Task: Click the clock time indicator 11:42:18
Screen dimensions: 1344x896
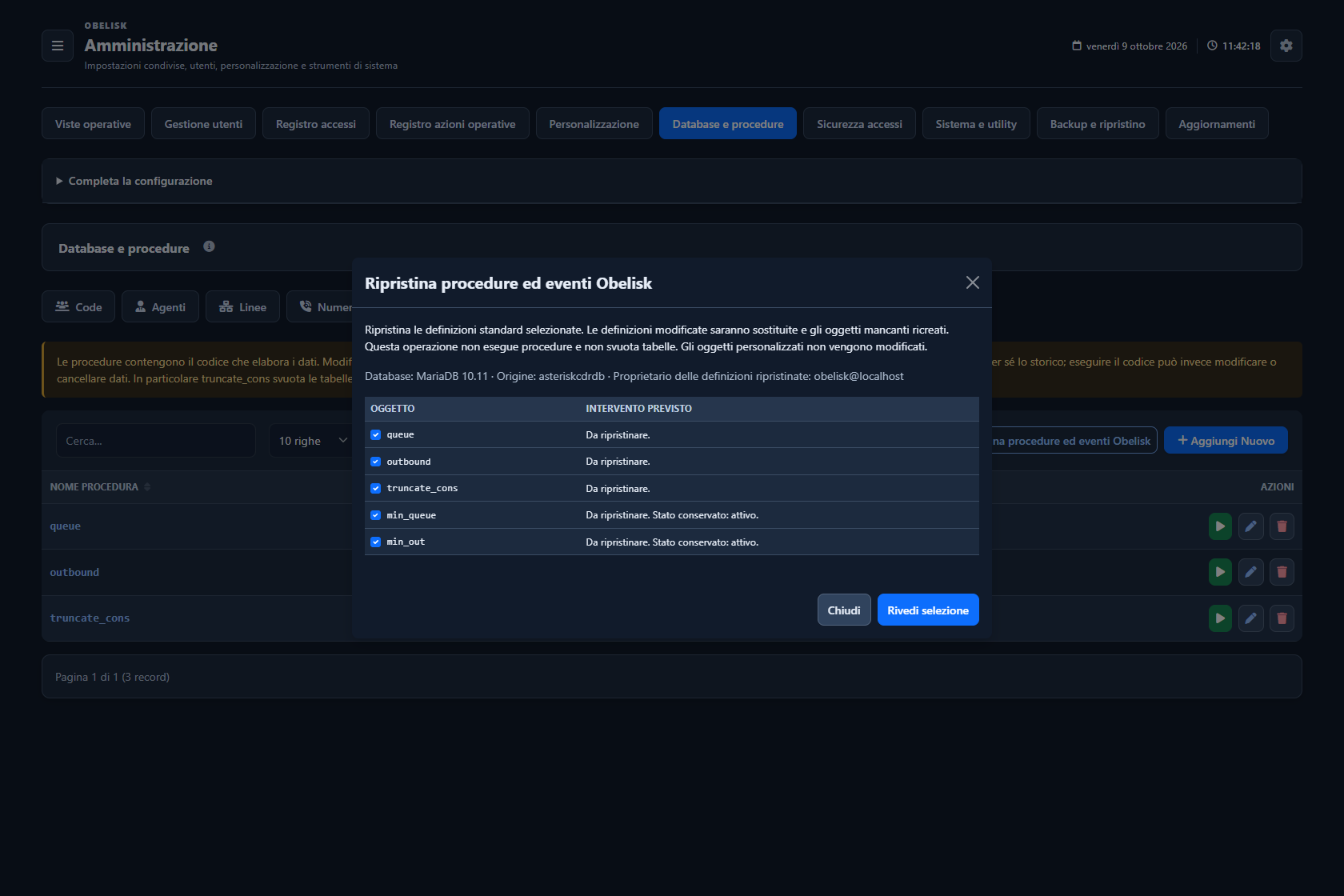Action: pos(1234,46)
